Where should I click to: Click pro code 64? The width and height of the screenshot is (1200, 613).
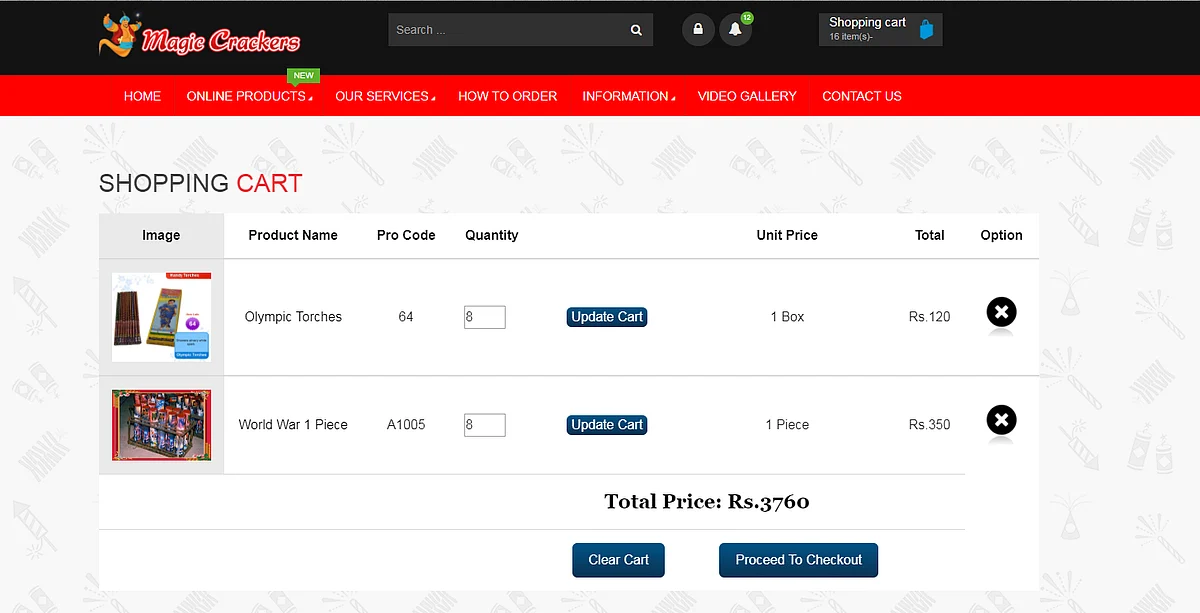[x=406, y=317]
